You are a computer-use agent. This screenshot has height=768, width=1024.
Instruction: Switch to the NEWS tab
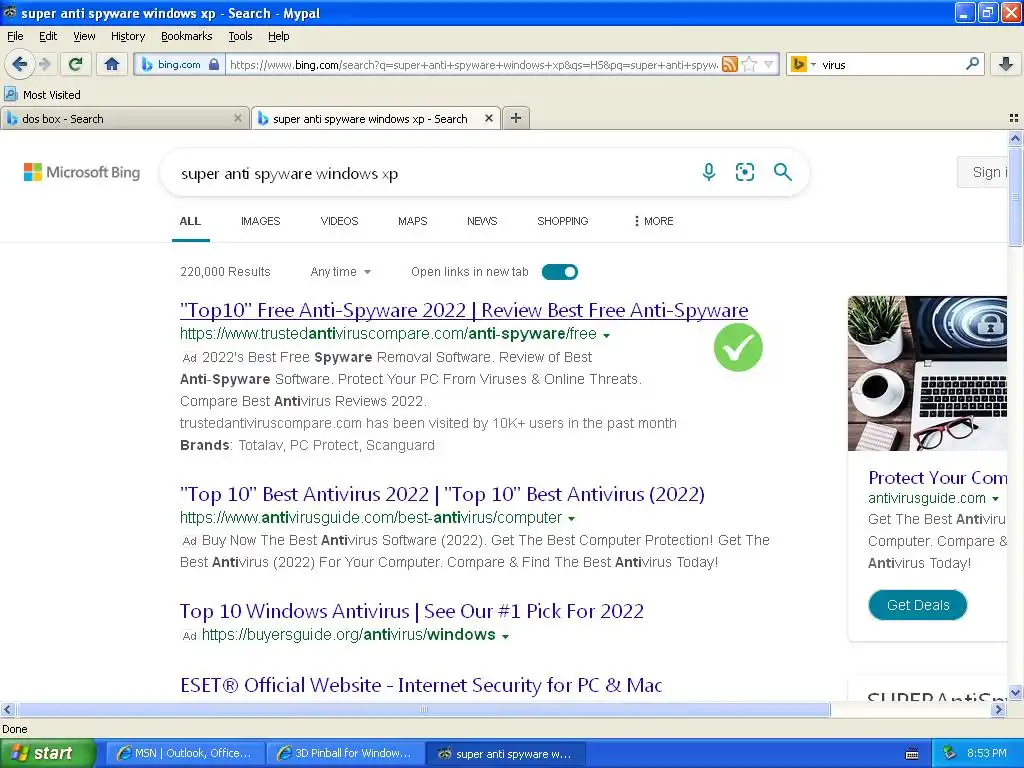(x=482, y=221)
